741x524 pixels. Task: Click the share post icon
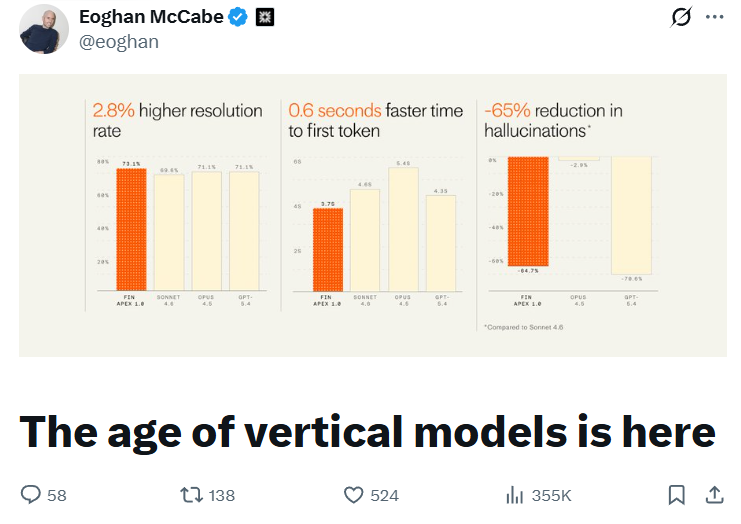(714, 495)
